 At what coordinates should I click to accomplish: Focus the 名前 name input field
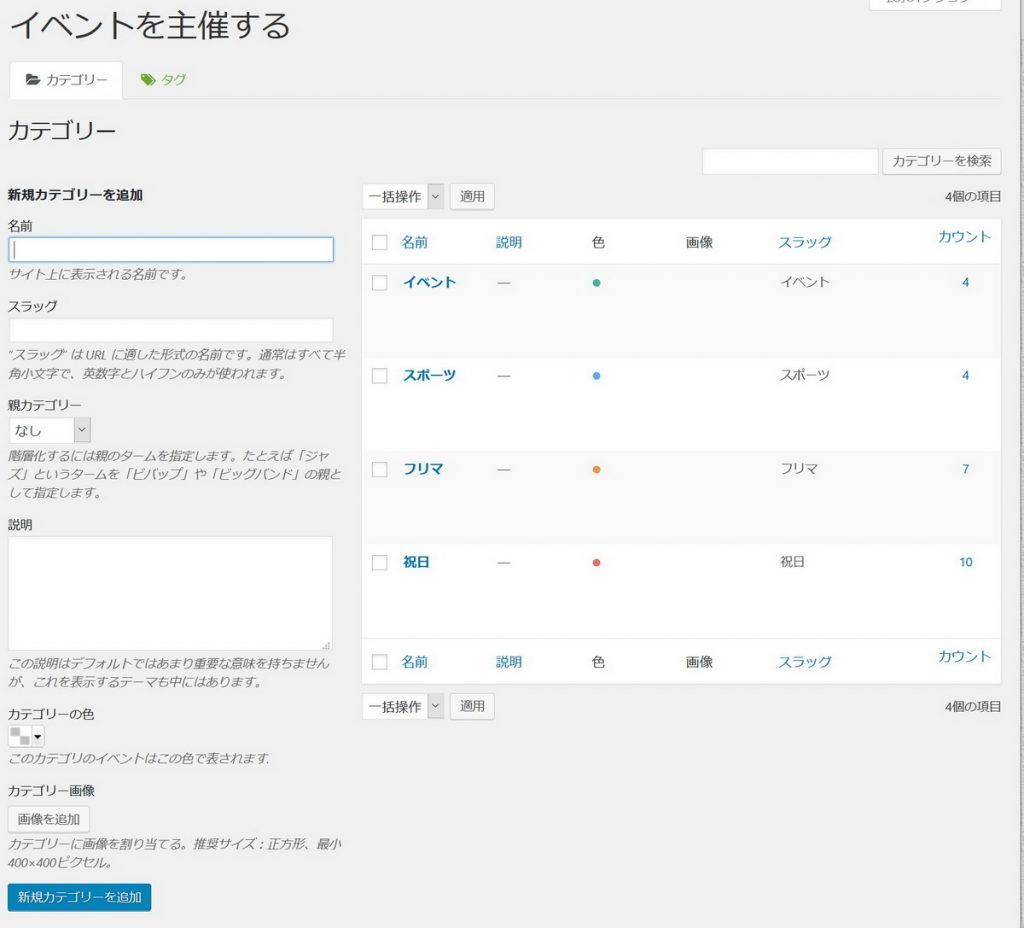pyautogui.click(x=171, y=250)
